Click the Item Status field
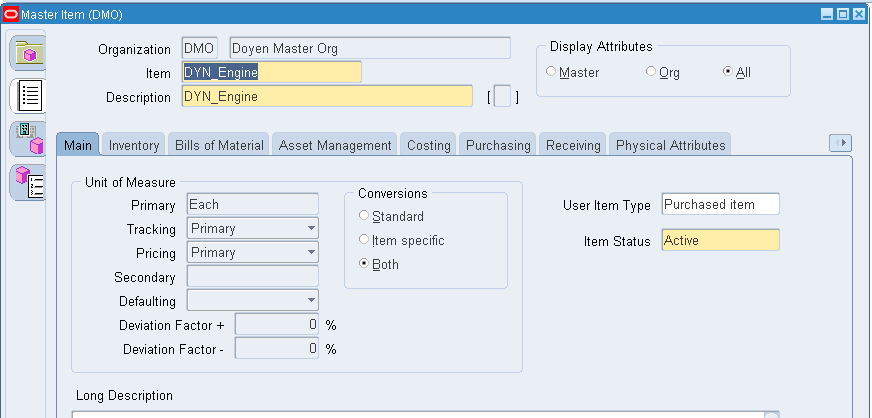The height and width of the screenshot is (418, 872). (721, 240)
